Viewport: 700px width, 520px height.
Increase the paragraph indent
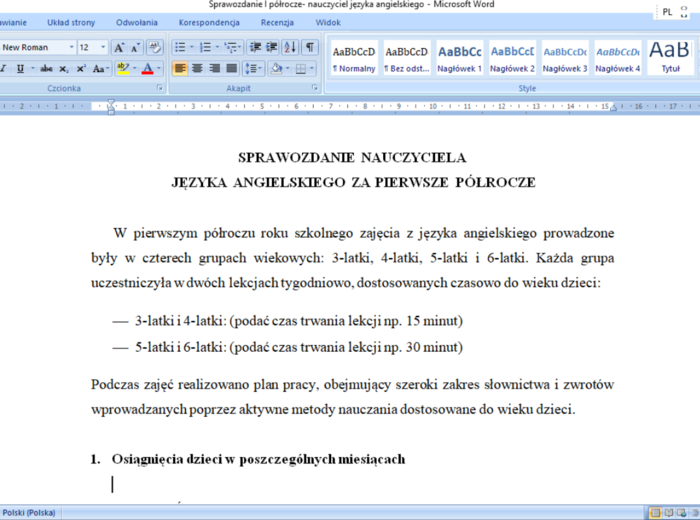(271, 47)
